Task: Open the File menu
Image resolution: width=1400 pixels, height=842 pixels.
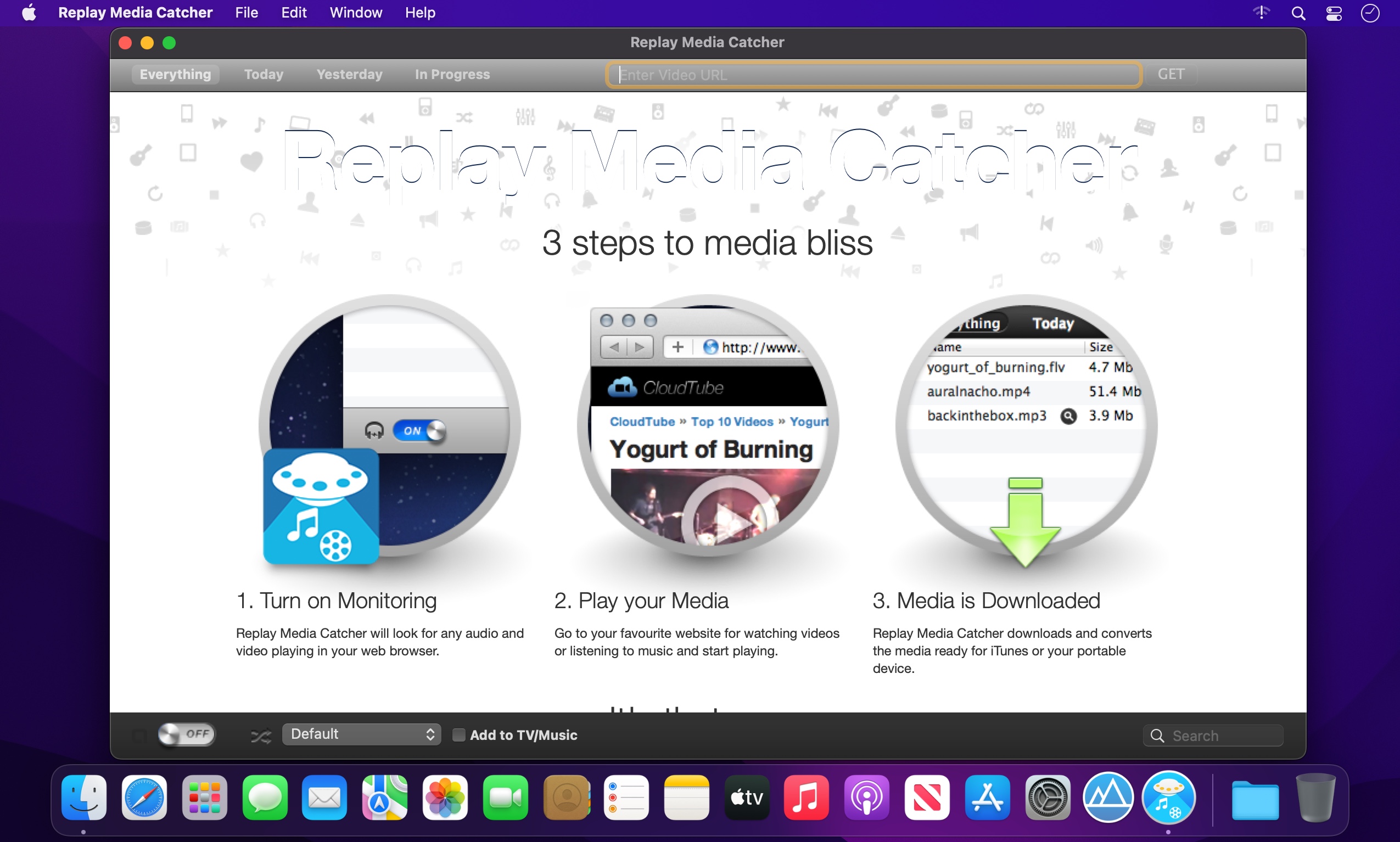Action: click(x=247, y=13)
